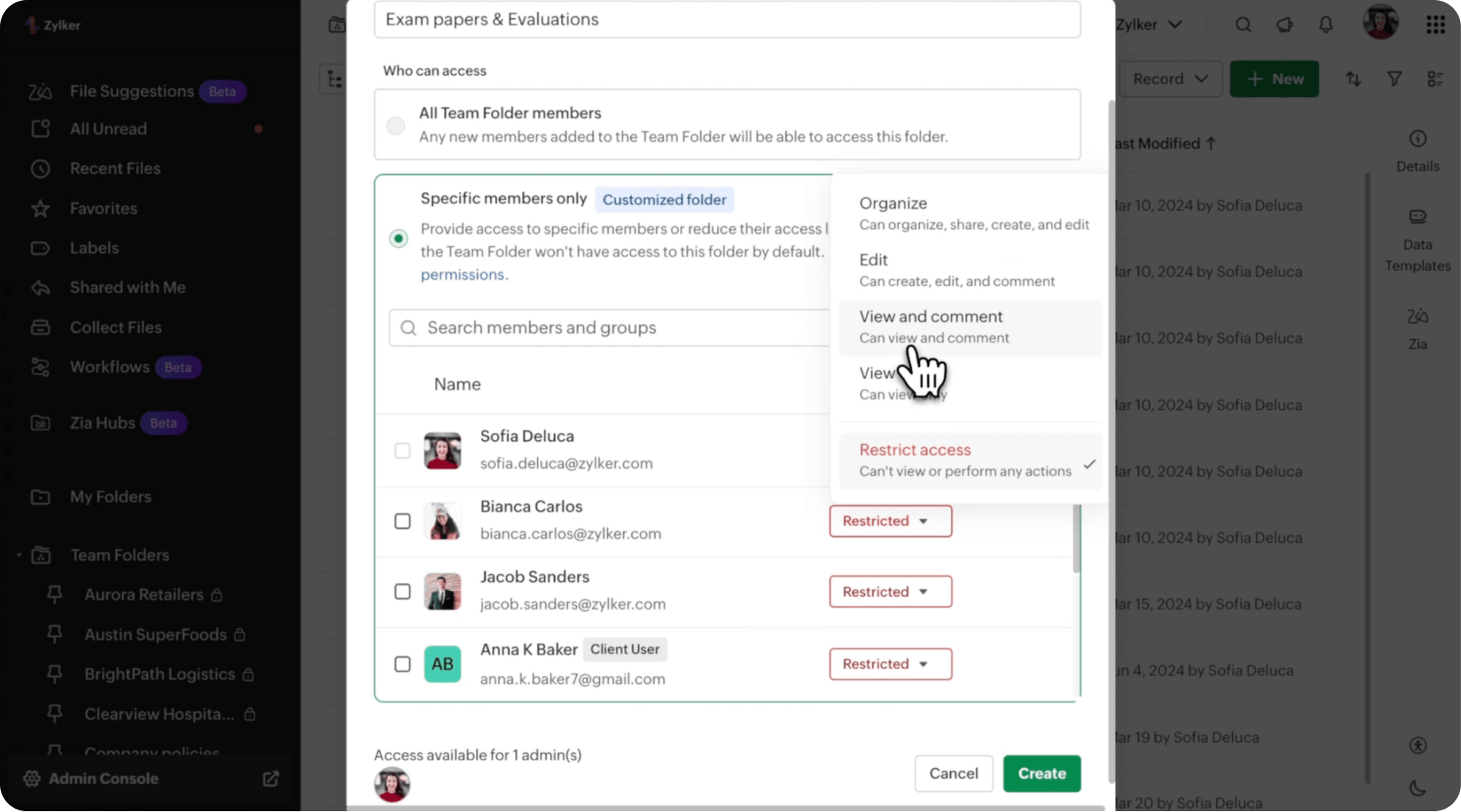Open the notifications bell
This screenshot has height=812, width=1461.
1325,25
